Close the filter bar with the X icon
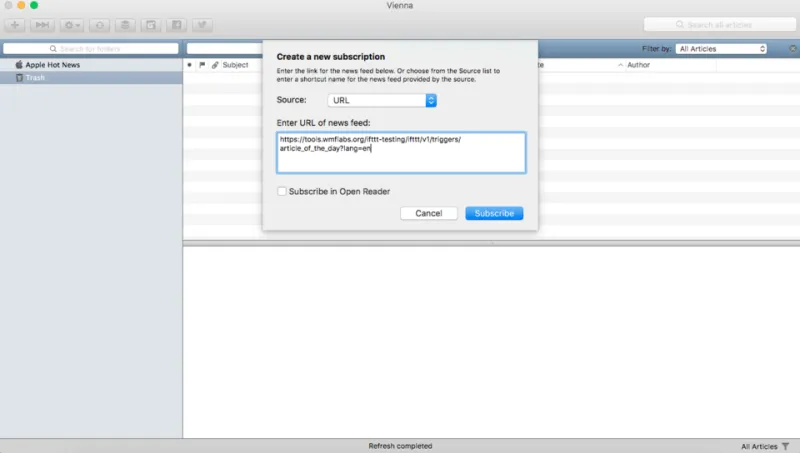Image resolution: width=800 pixels, height=453 pixels. coord(792,49)
